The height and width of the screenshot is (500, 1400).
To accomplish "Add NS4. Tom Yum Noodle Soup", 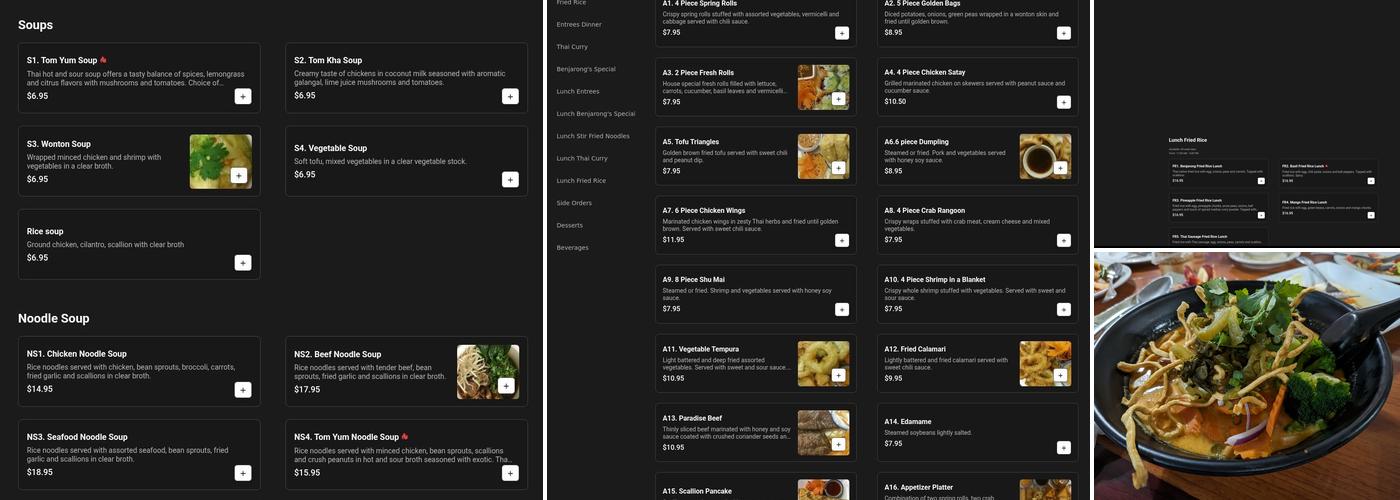I will coord(510,473).
